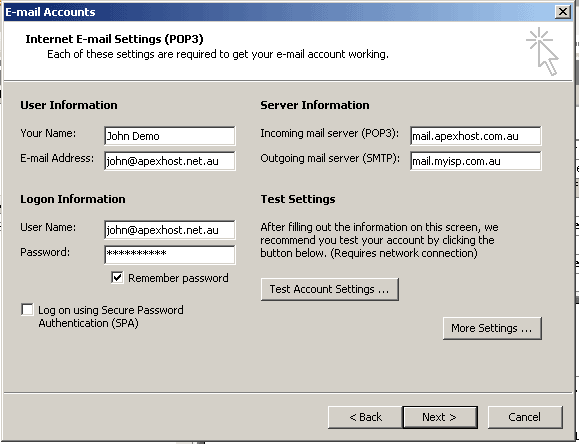
Task: Cancel the e-mail account setup
Action: point(525,417)
